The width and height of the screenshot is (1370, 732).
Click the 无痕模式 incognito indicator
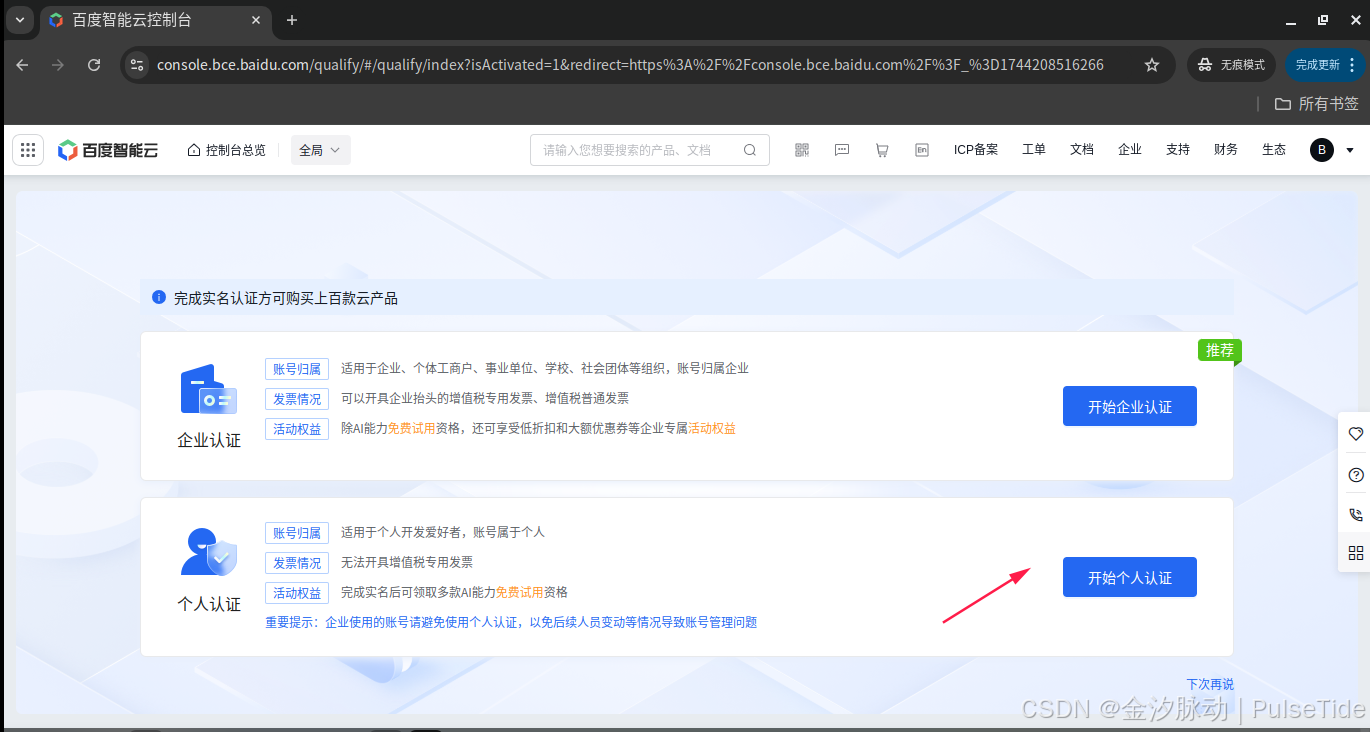[1232, 65]
